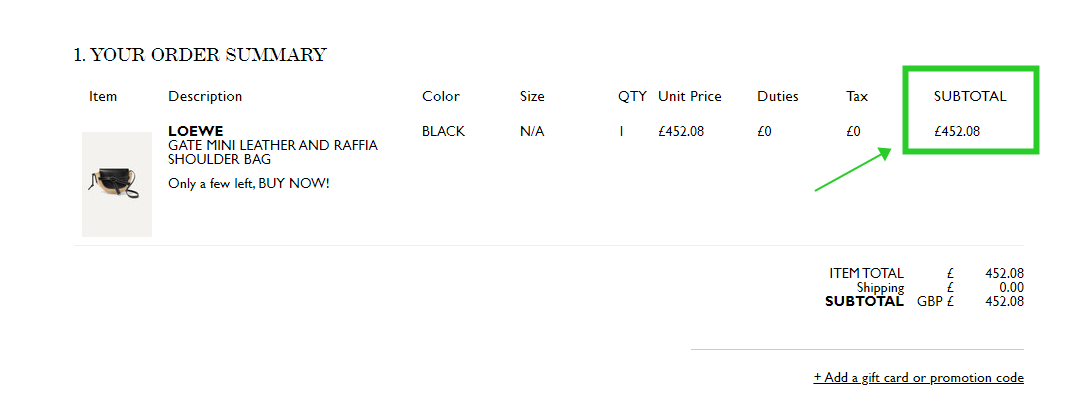Click the Only a few left notice
Viewport: 1068px width, 409px height.
pos(249,183)
